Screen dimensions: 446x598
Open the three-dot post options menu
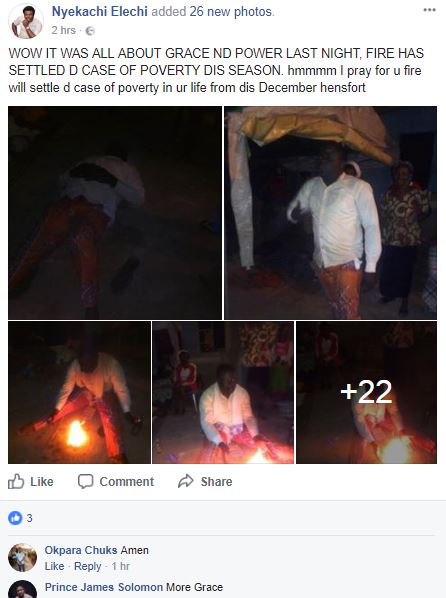pyautogui.click(x=430, y=10)
